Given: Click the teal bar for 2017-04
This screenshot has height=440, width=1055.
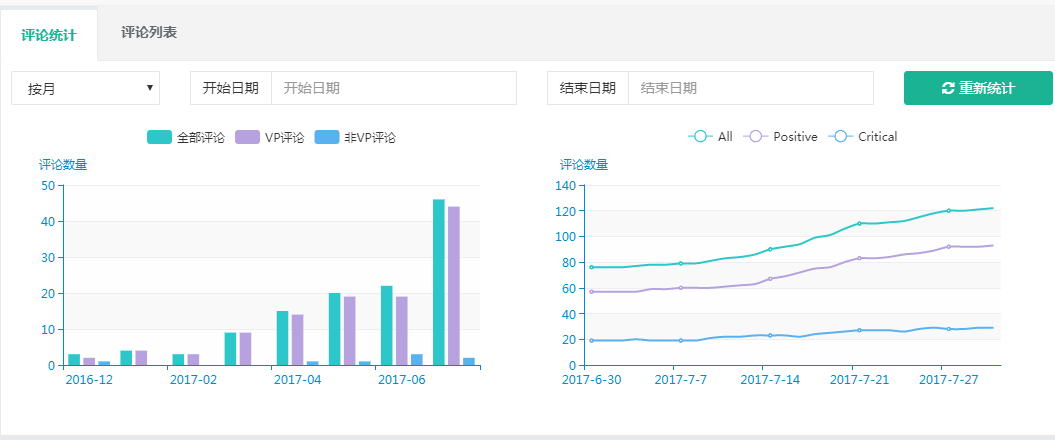Looking at the screenshot, I should [283, 338].
